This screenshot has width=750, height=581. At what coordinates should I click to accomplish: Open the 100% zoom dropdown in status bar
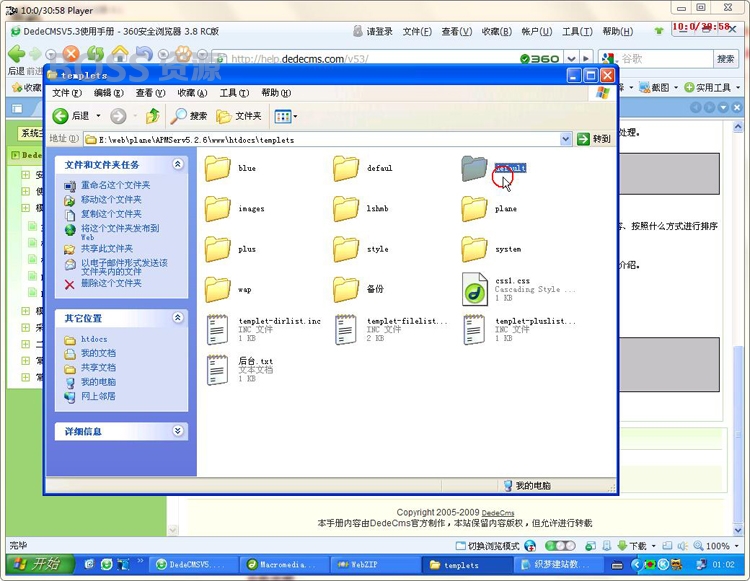coord(737,546)
